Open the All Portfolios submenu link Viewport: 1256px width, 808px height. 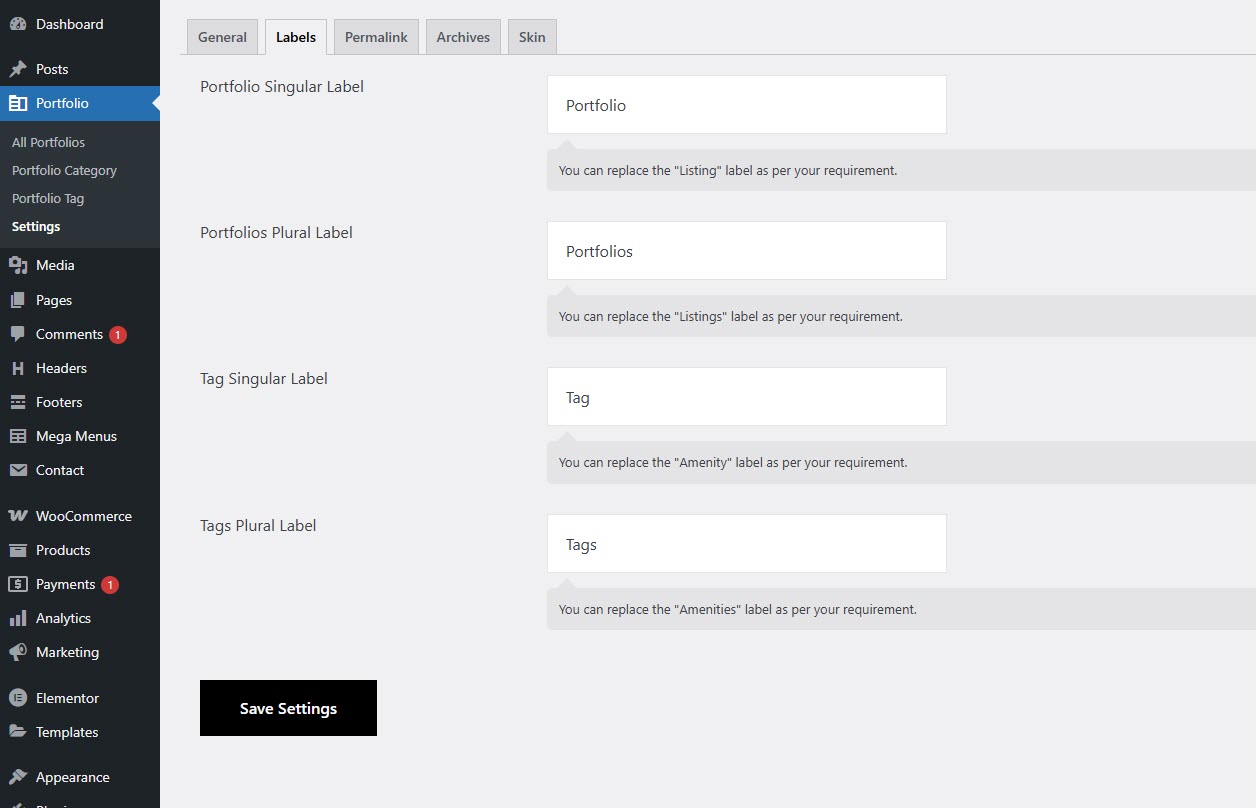[x=48, y=142]
